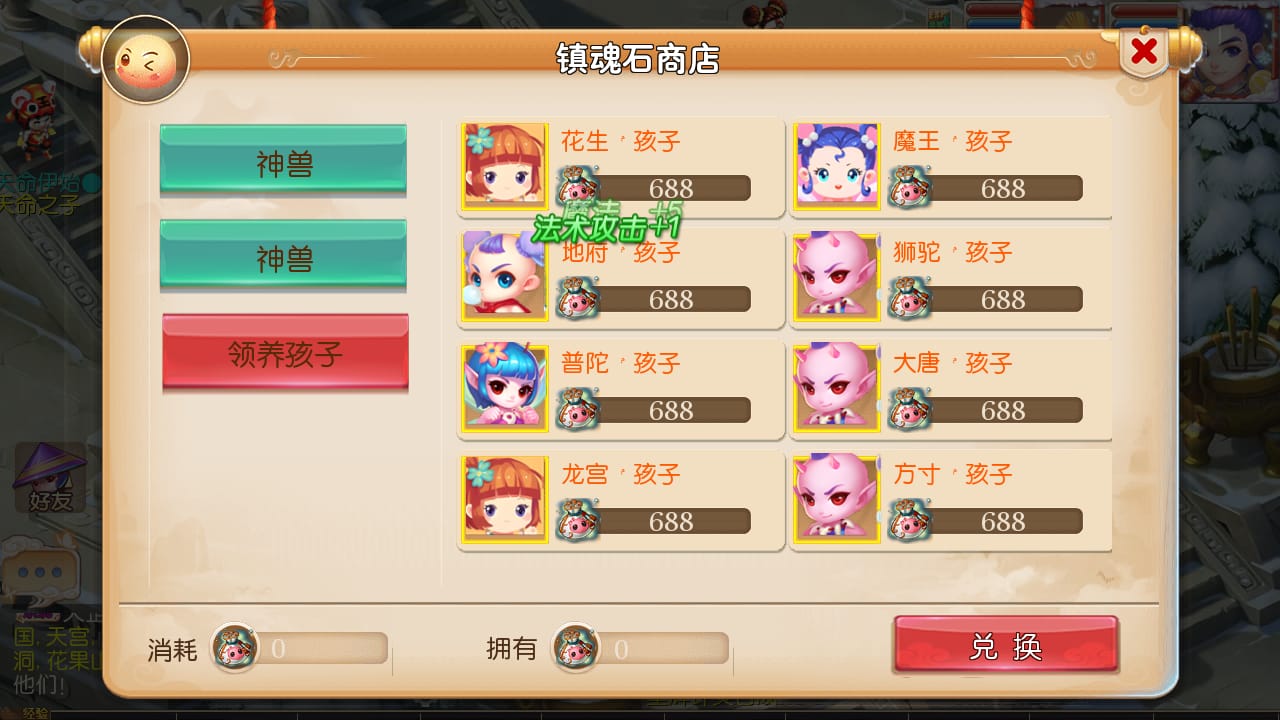Click the 兑换 exchange button

(x=1006, y=645)
